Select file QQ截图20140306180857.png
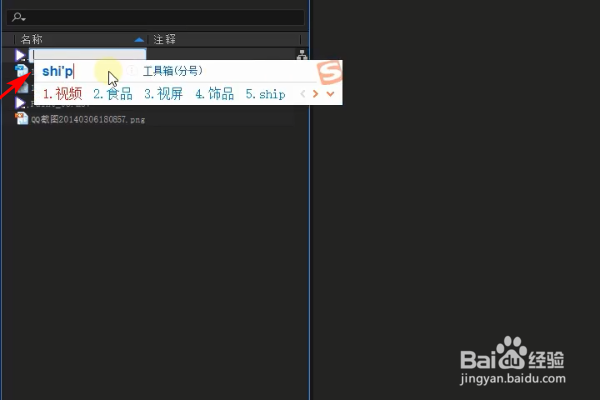600x400 pixels. coord(88,119)
